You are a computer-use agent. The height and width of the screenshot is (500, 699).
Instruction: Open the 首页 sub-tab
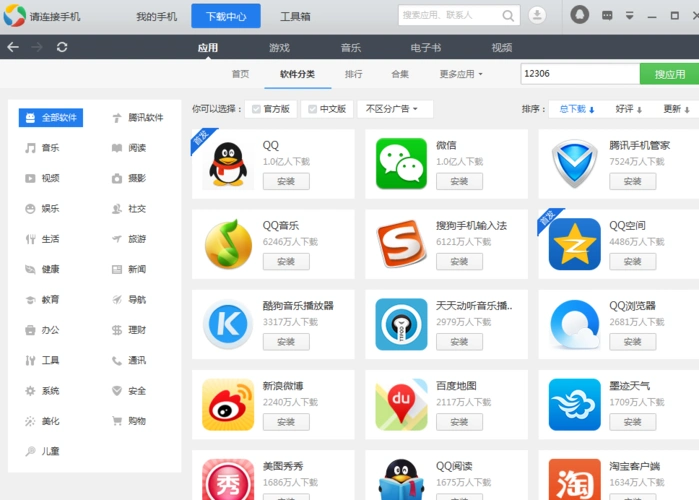tap(240, 74)
